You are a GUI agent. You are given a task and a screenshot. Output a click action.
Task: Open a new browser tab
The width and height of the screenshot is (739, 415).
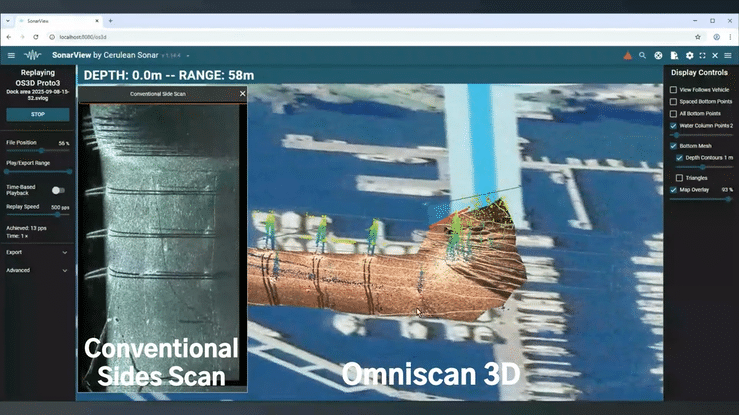point(110,20)
